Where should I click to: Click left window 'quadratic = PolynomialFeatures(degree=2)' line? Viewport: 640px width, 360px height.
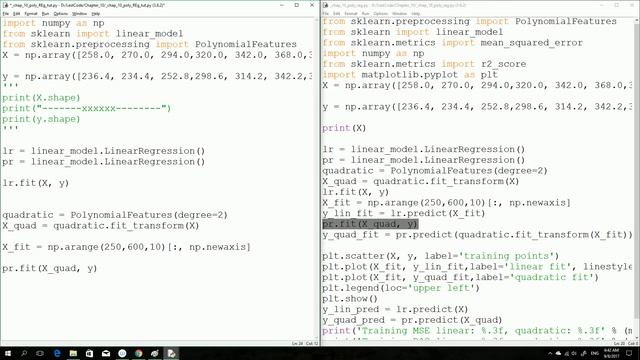(115, 215)
